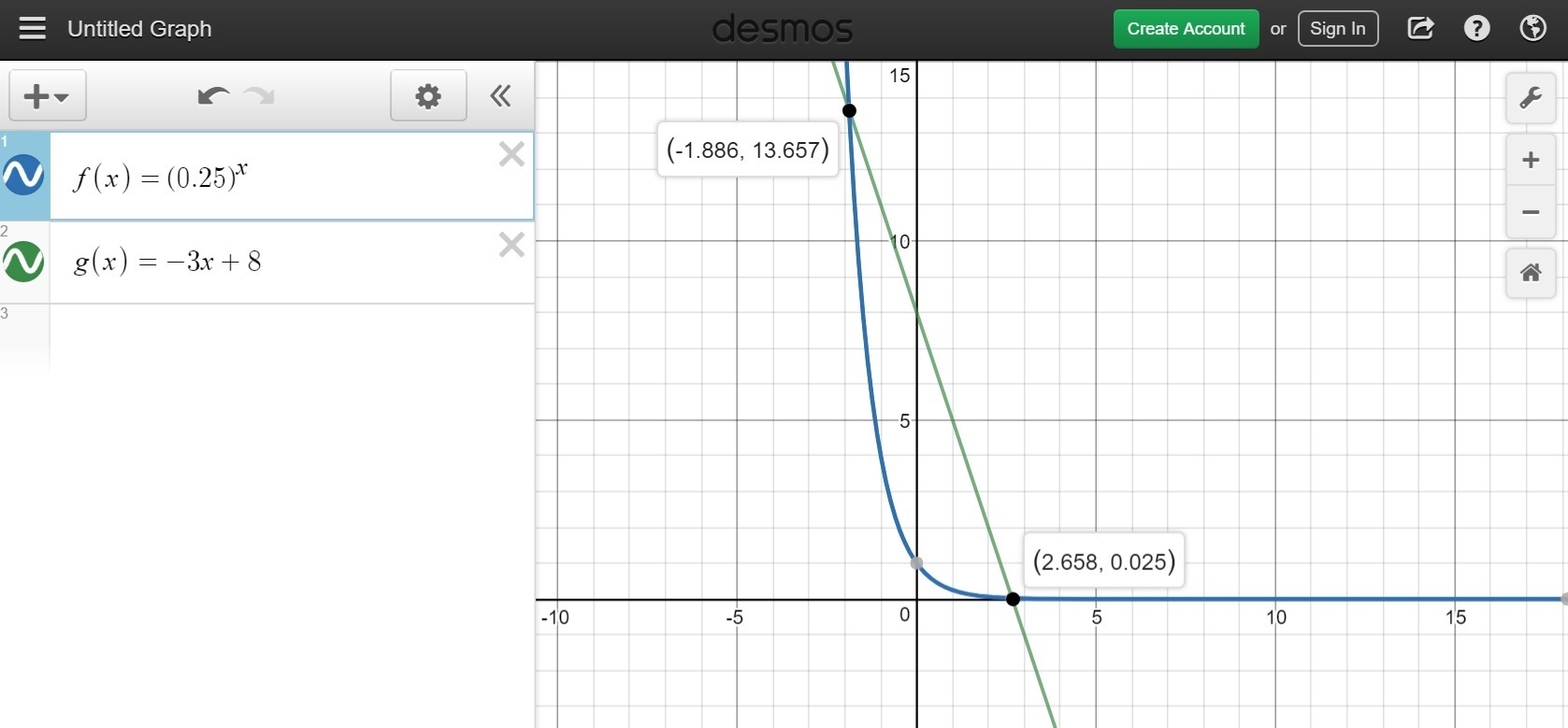Image resolution: width=1568 pixels, height=728 pixels.
Task: Redo the last action
Action: pyautogui.click(x=259, y=95)
